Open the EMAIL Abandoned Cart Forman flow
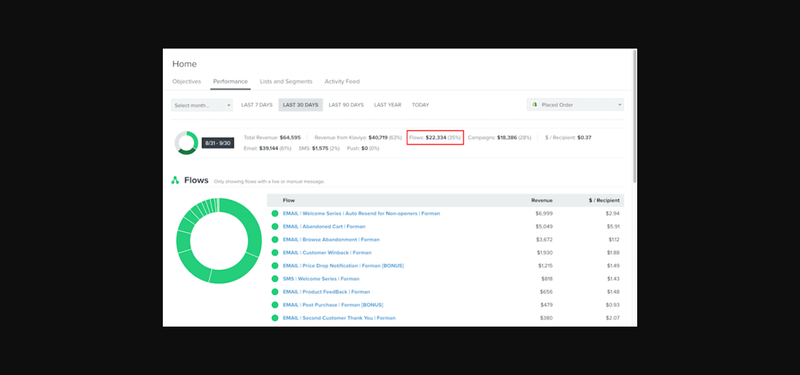Image resolution: width=800 pixels, height=375 pixels. (x=324, y=227)
